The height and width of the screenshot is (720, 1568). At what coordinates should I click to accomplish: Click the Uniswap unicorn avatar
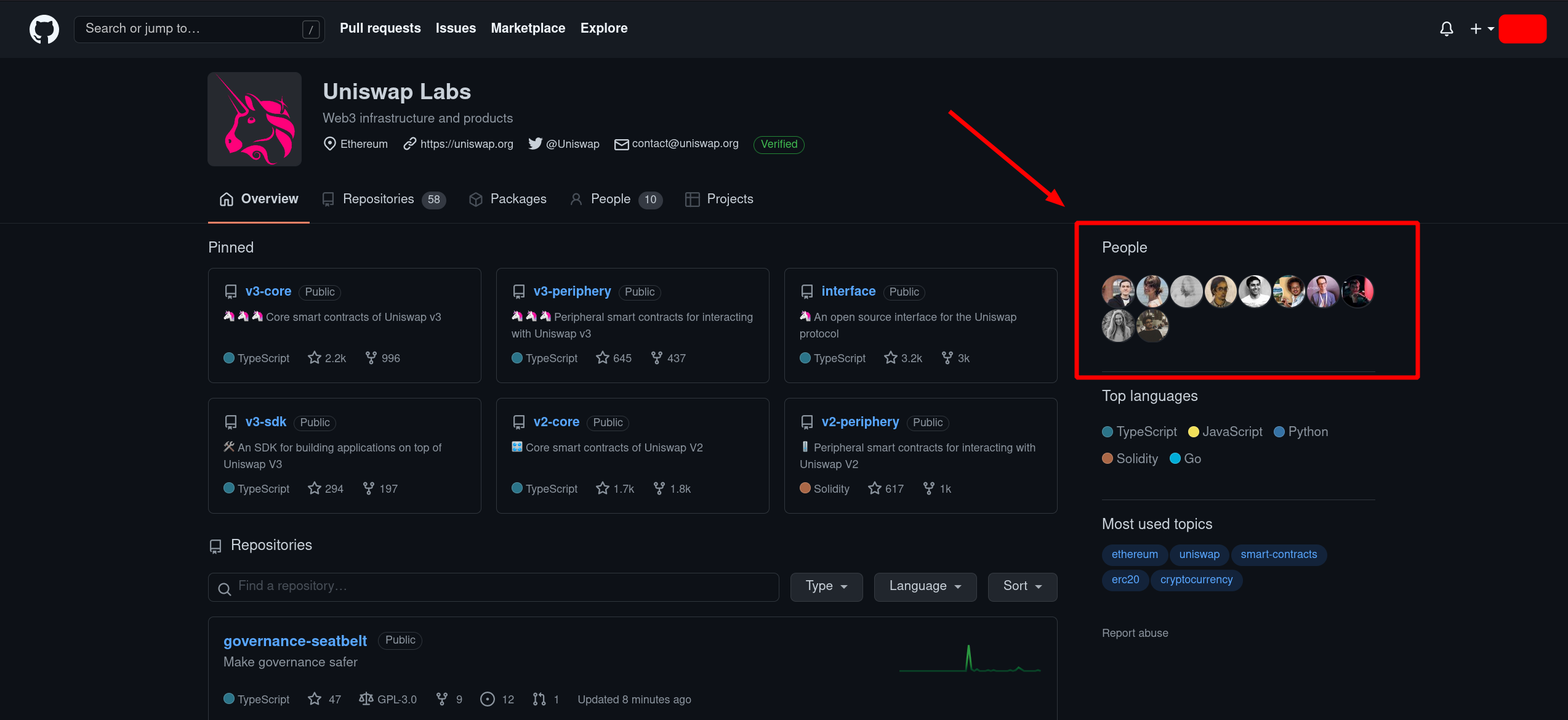tap(254, 119)
